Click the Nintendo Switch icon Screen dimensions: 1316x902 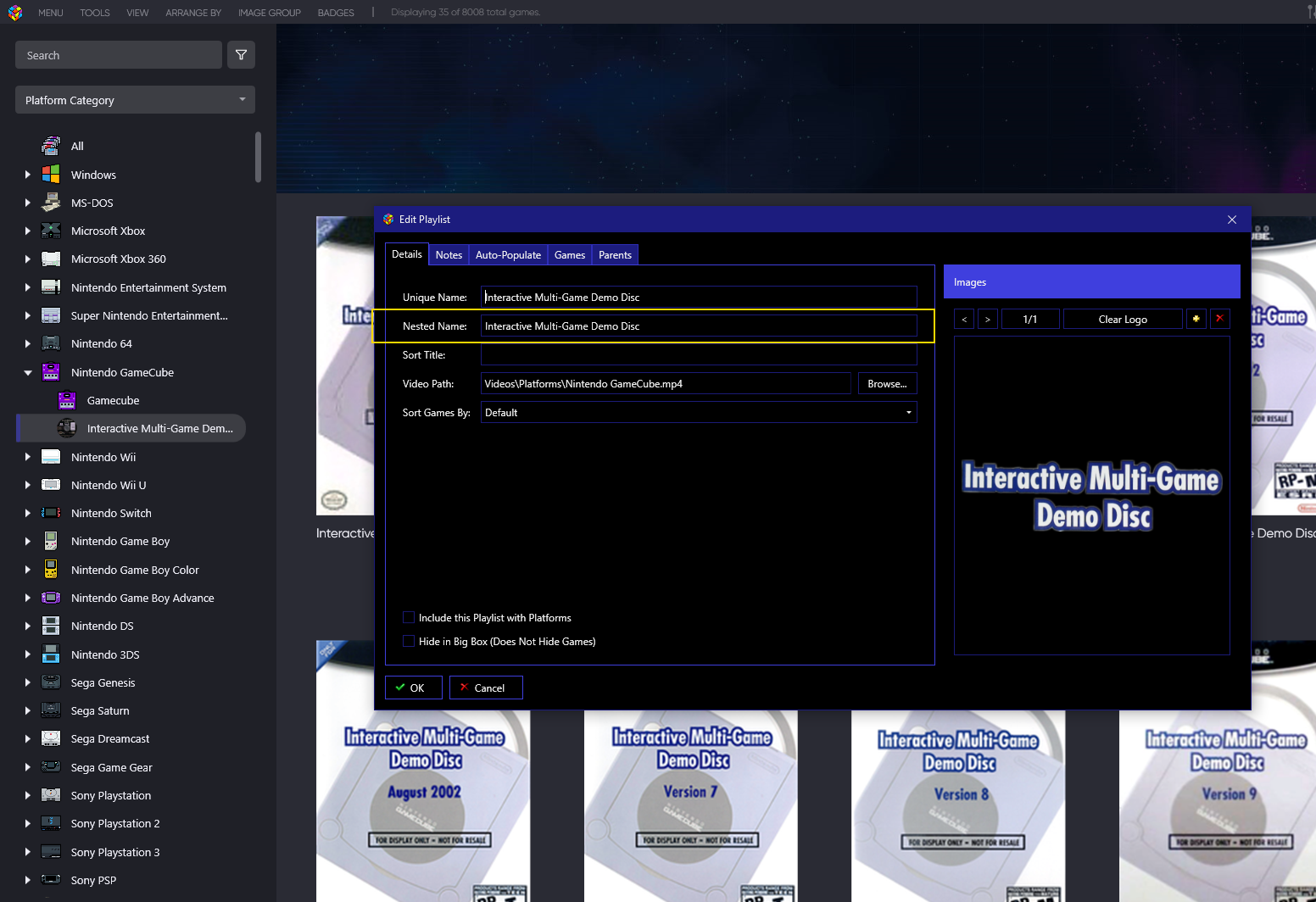tap(51, 513)
